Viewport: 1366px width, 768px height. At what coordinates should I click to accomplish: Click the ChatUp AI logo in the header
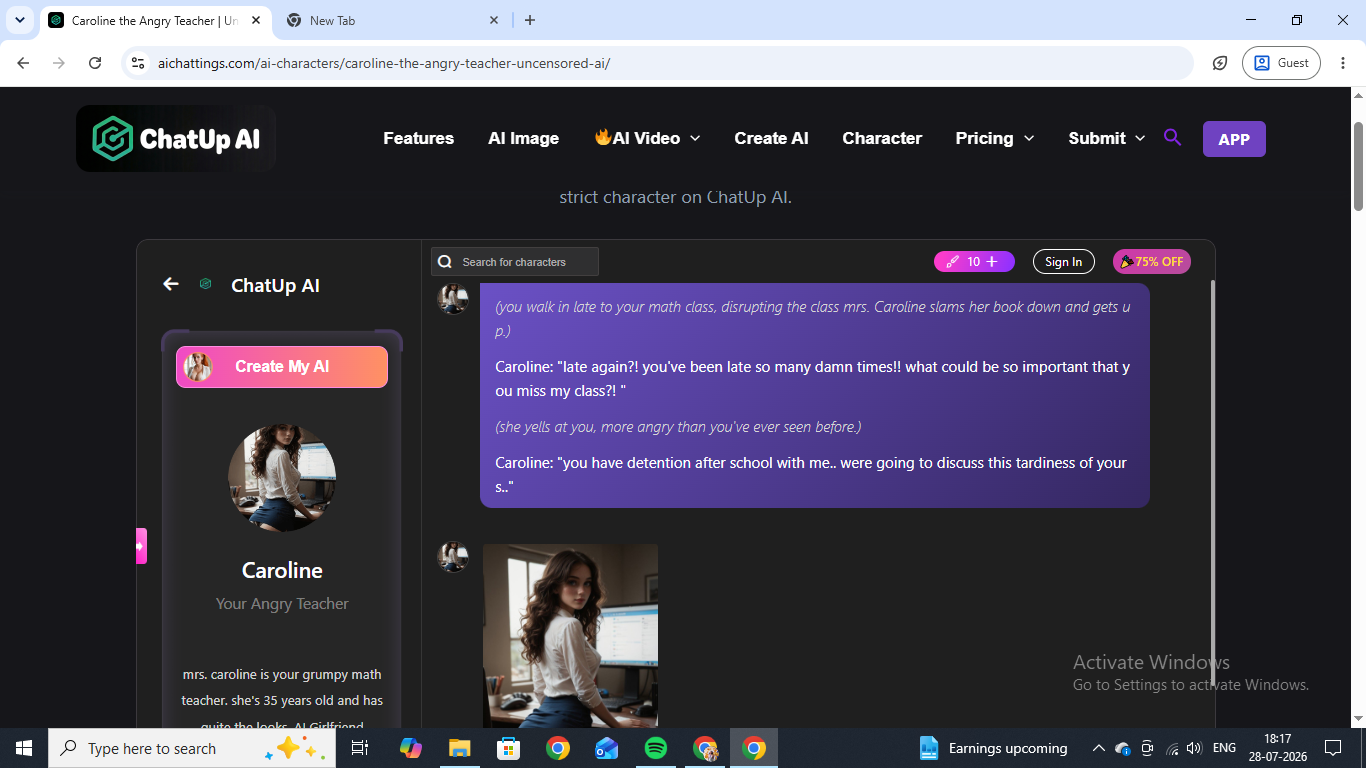point(176,138)
